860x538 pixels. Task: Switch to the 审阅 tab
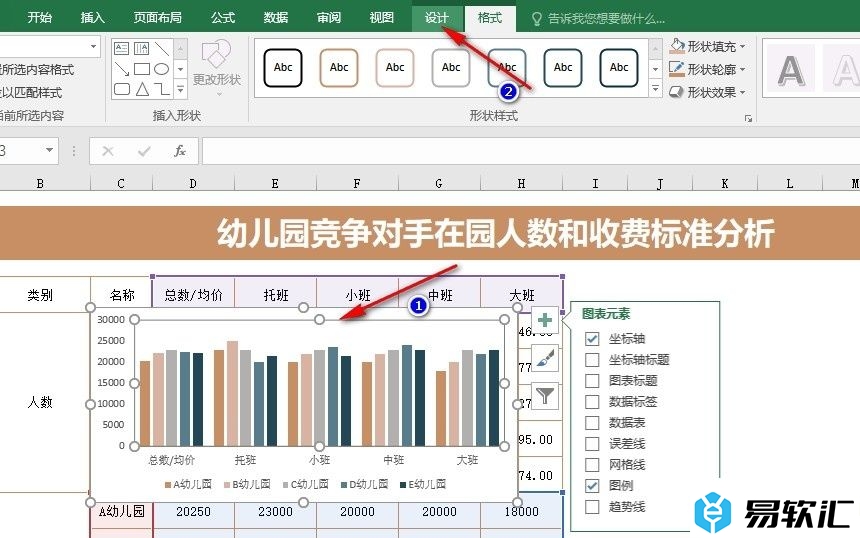(x=329, y=18)
